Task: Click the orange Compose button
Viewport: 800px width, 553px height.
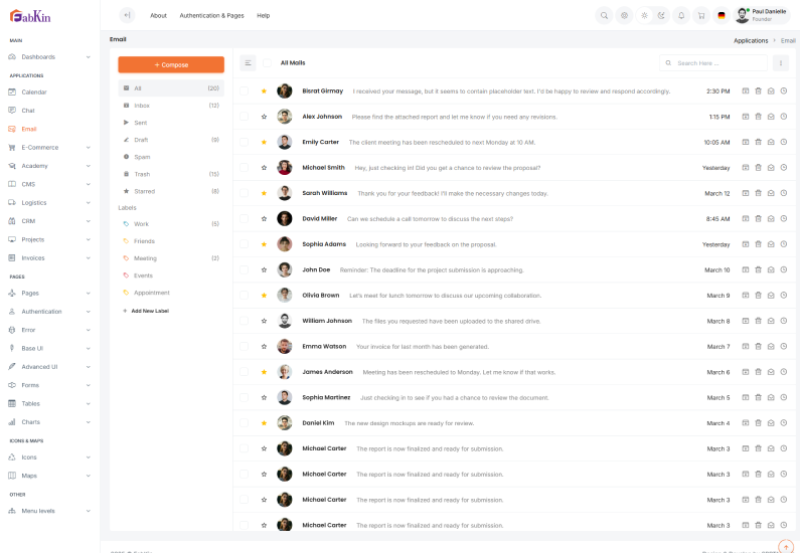Action: pyautogui.click(x=170, y=64)
